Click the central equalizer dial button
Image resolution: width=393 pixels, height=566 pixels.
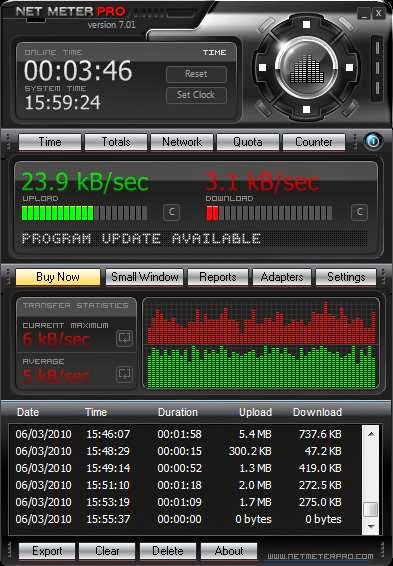click(306, 68)
